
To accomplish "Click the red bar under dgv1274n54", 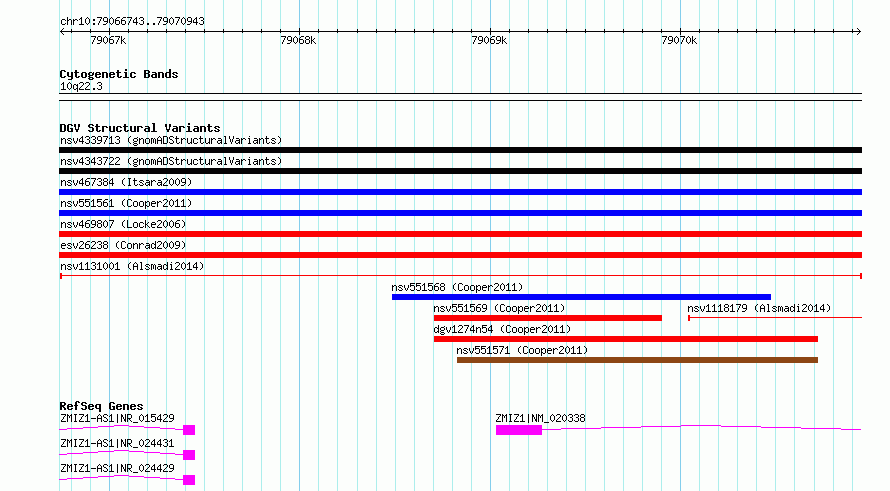I will [625, 339].
